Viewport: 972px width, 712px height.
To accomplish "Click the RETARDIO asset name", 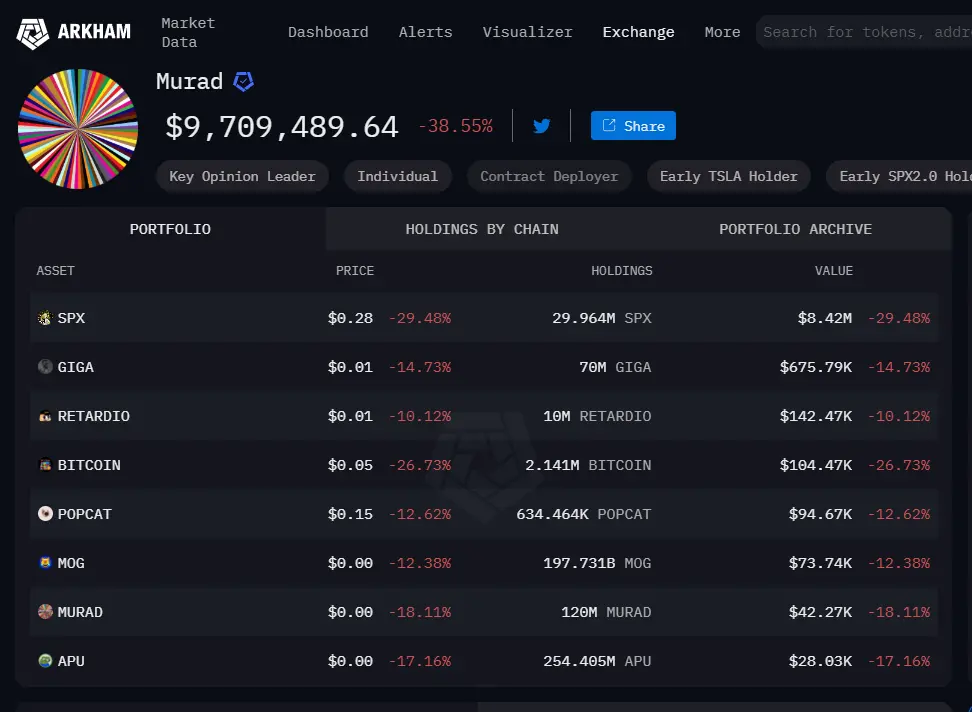I will coord(94,416).
